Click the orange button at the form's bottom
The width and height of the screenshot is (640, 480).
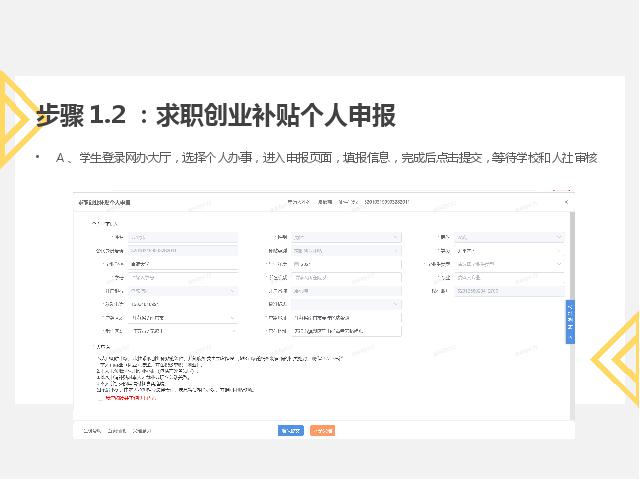tap(322, 430)
